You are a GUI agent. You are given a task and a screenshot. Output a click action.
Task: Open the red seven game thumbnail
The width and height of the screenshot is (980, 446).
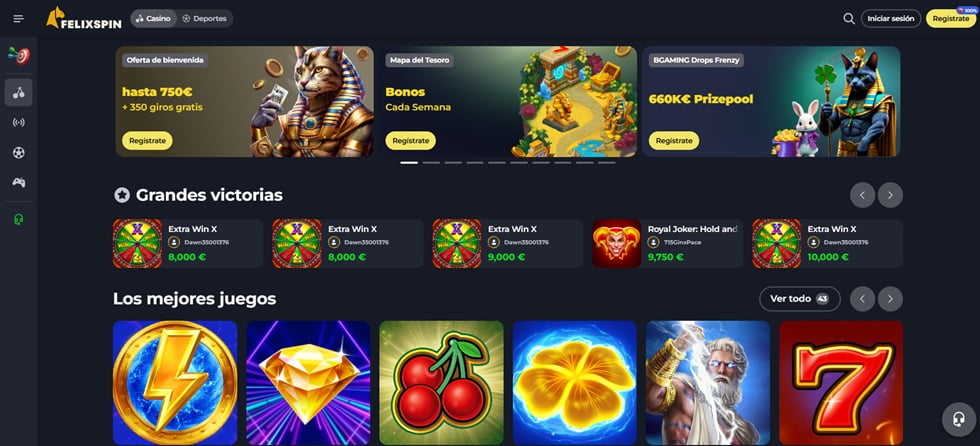tap(841, 383)
